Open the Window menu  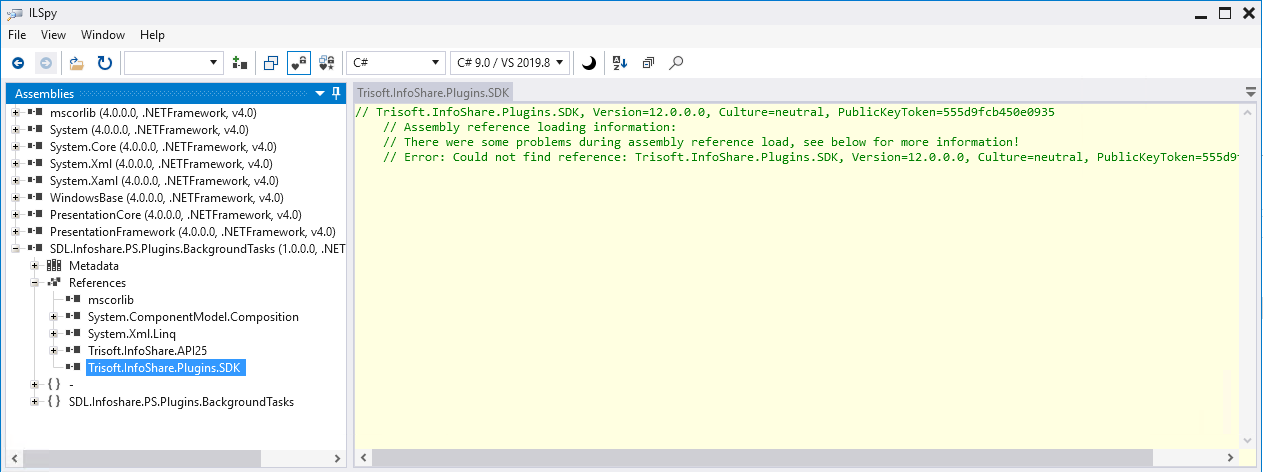click(103, 35)
